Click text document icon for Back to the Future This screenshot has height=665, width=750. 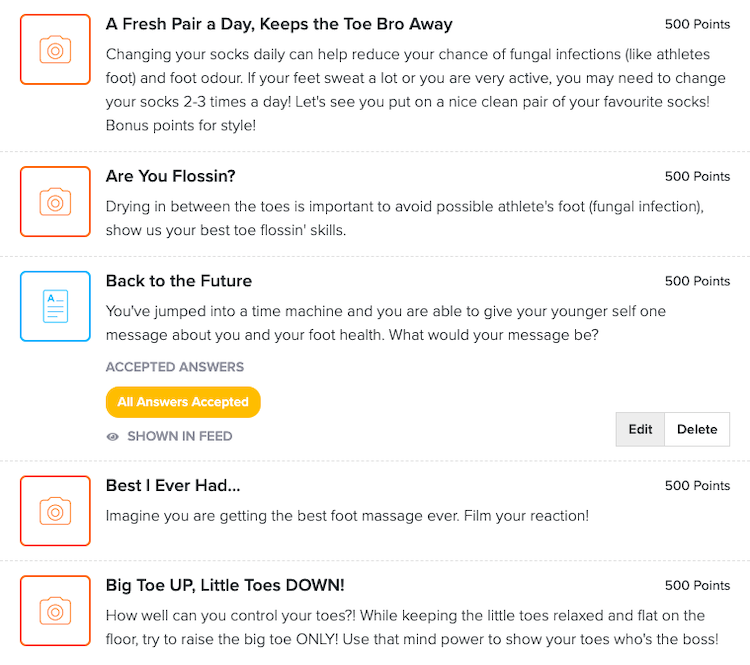click(x=55, y=306)
